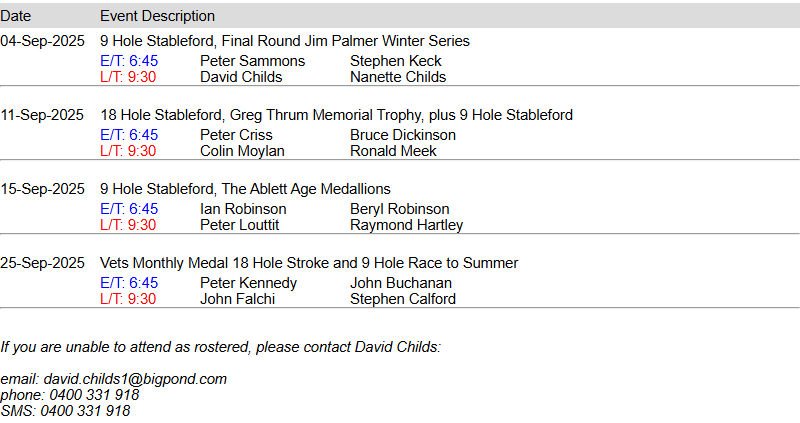
Task: Click the name Bruce Dickinson
Action: [x=403, y=135]
